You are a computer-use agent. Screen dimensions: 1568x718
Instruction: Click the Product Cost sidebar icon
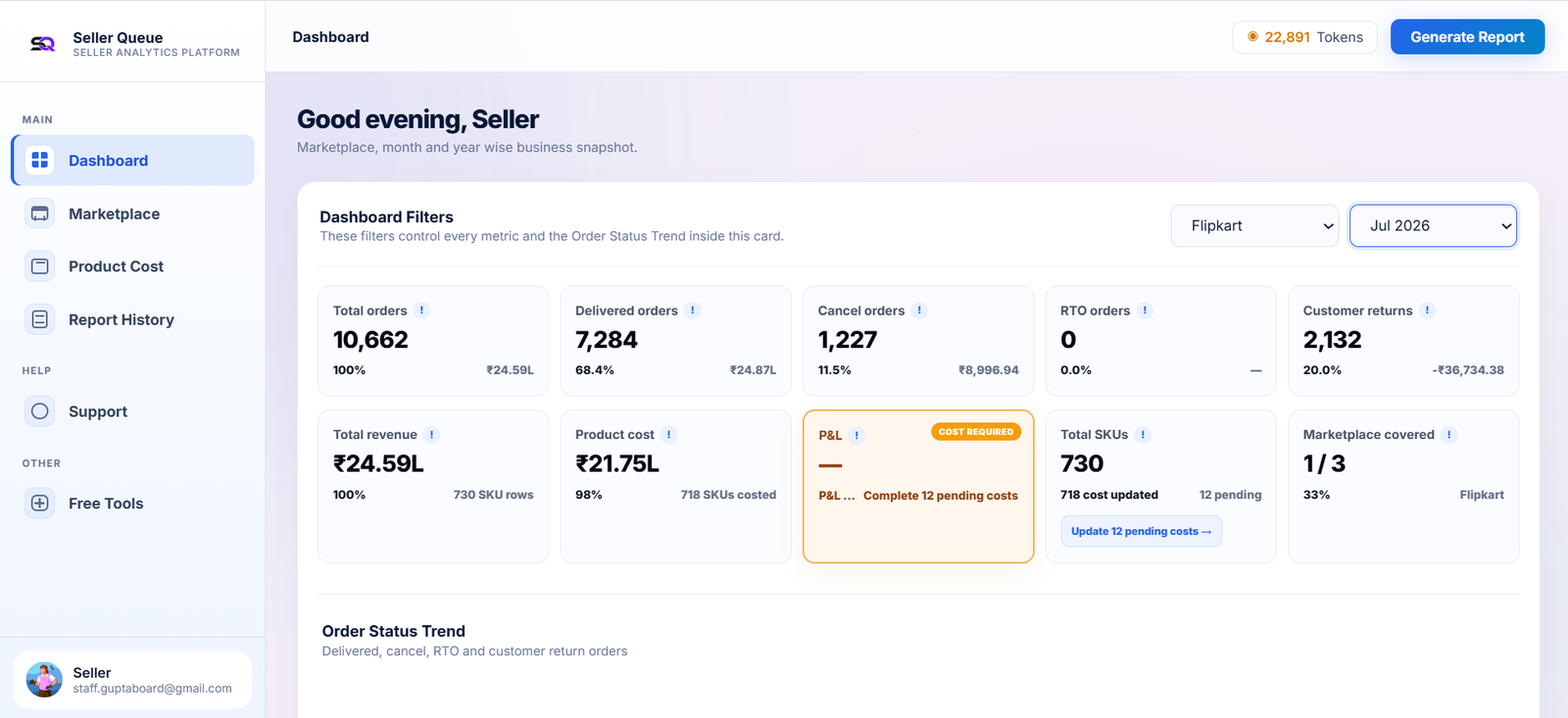coord(40,266)
